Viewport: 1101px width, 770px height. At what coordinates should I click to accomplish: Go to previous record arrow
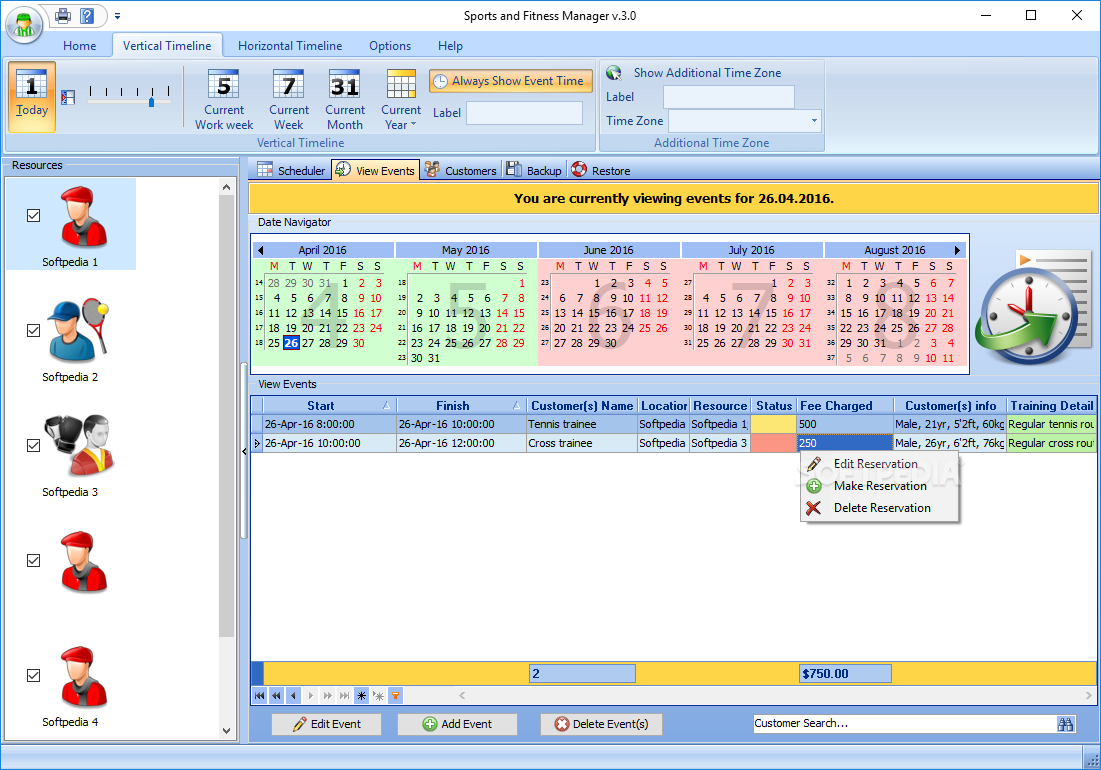click(294, 696)
